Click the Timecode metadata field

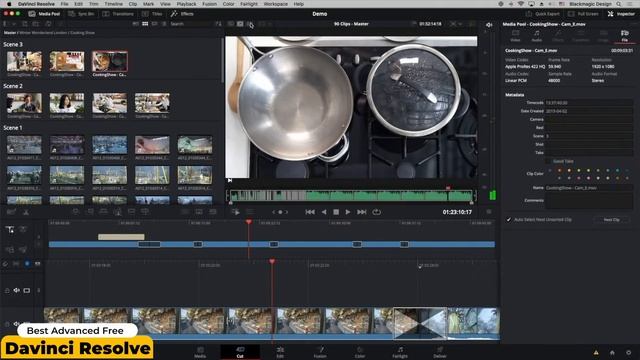(589, 103)
